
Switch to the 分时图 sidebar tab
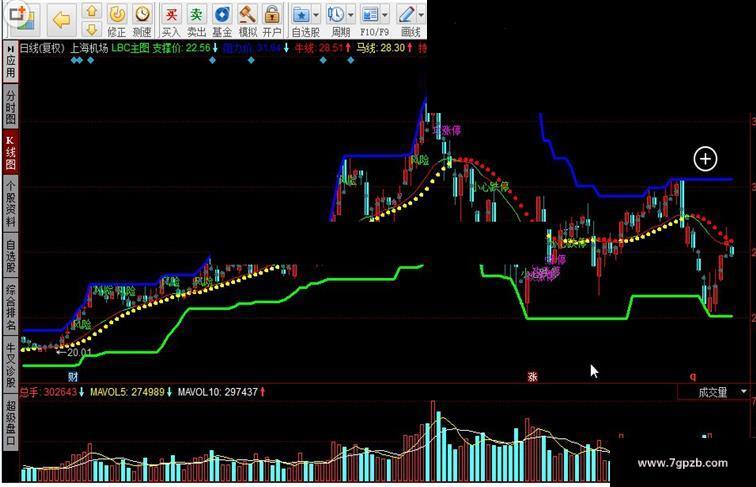pos(11,106)
